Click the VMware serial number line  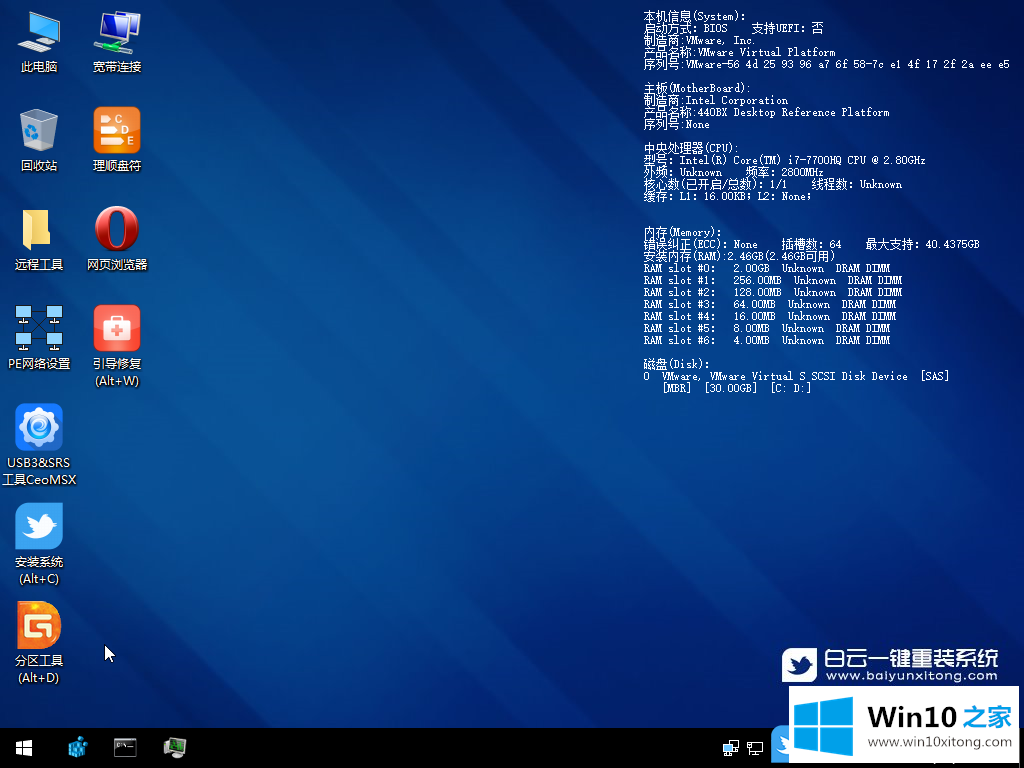click(826, 64)
